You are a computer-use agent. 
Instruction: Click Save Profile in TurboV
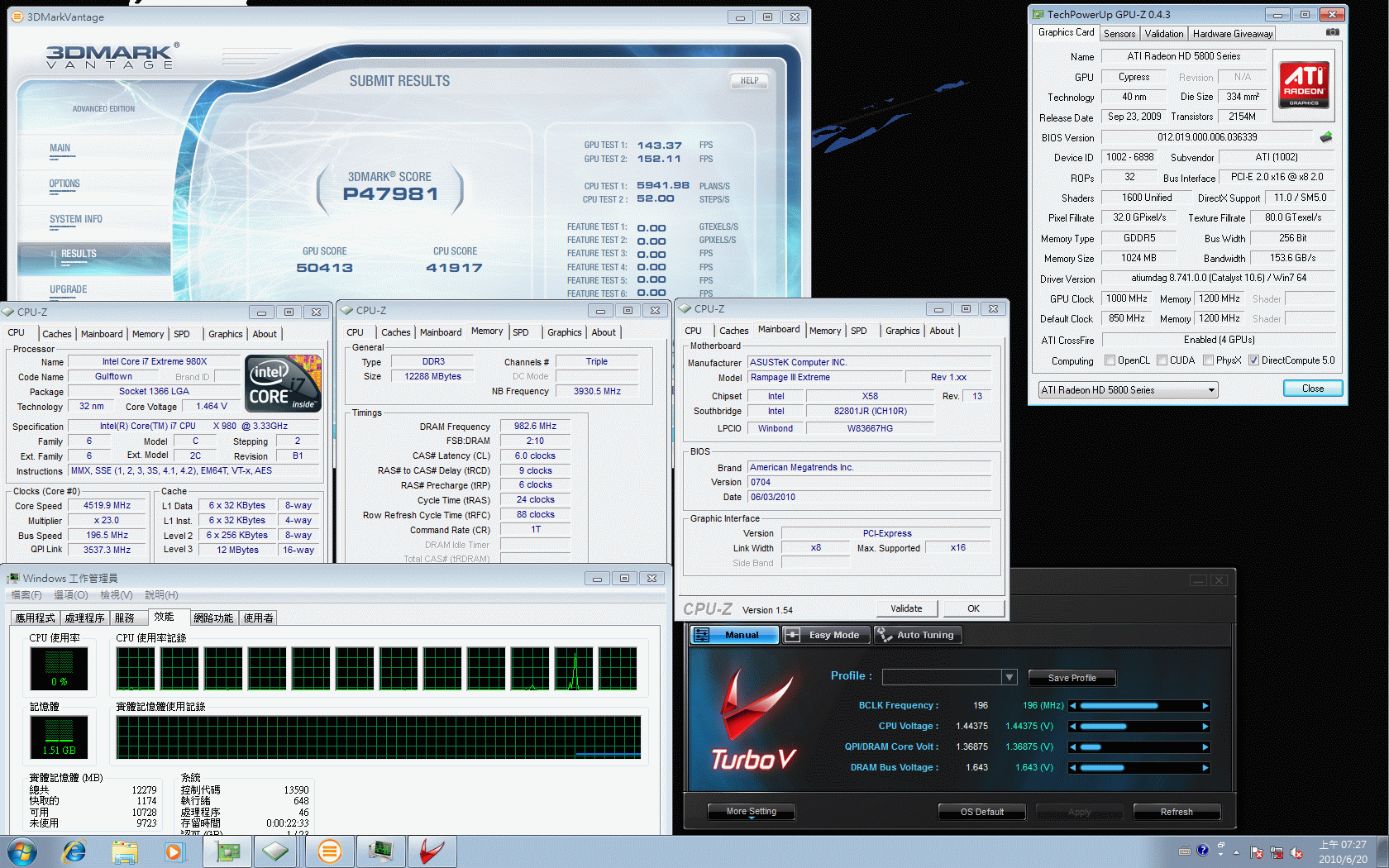tap(1072, 678)
